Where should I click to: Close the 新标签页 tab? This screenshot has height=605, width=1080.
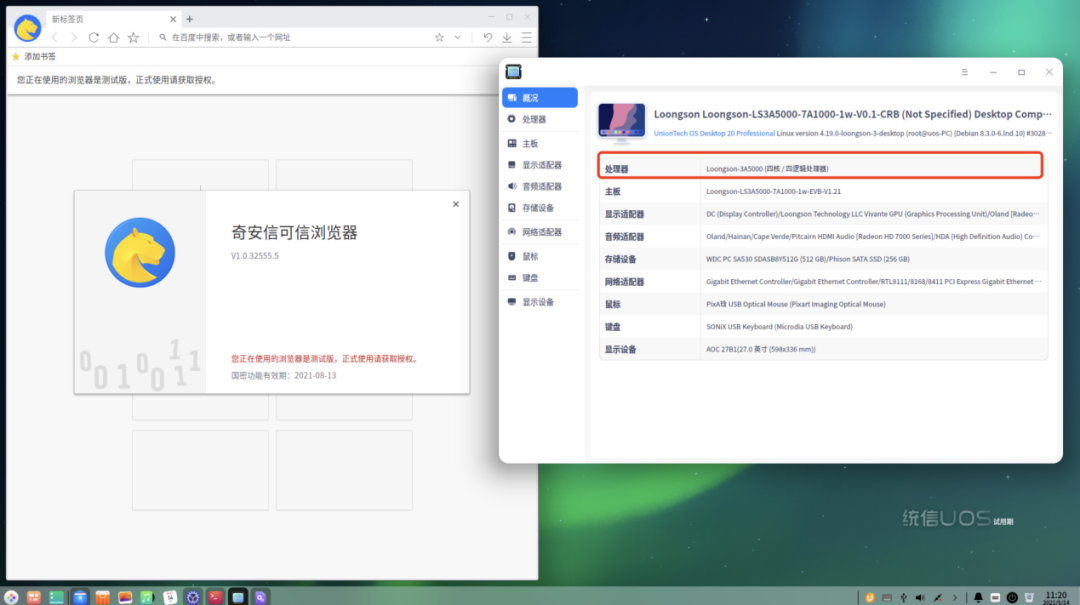(x=173, y=19)
